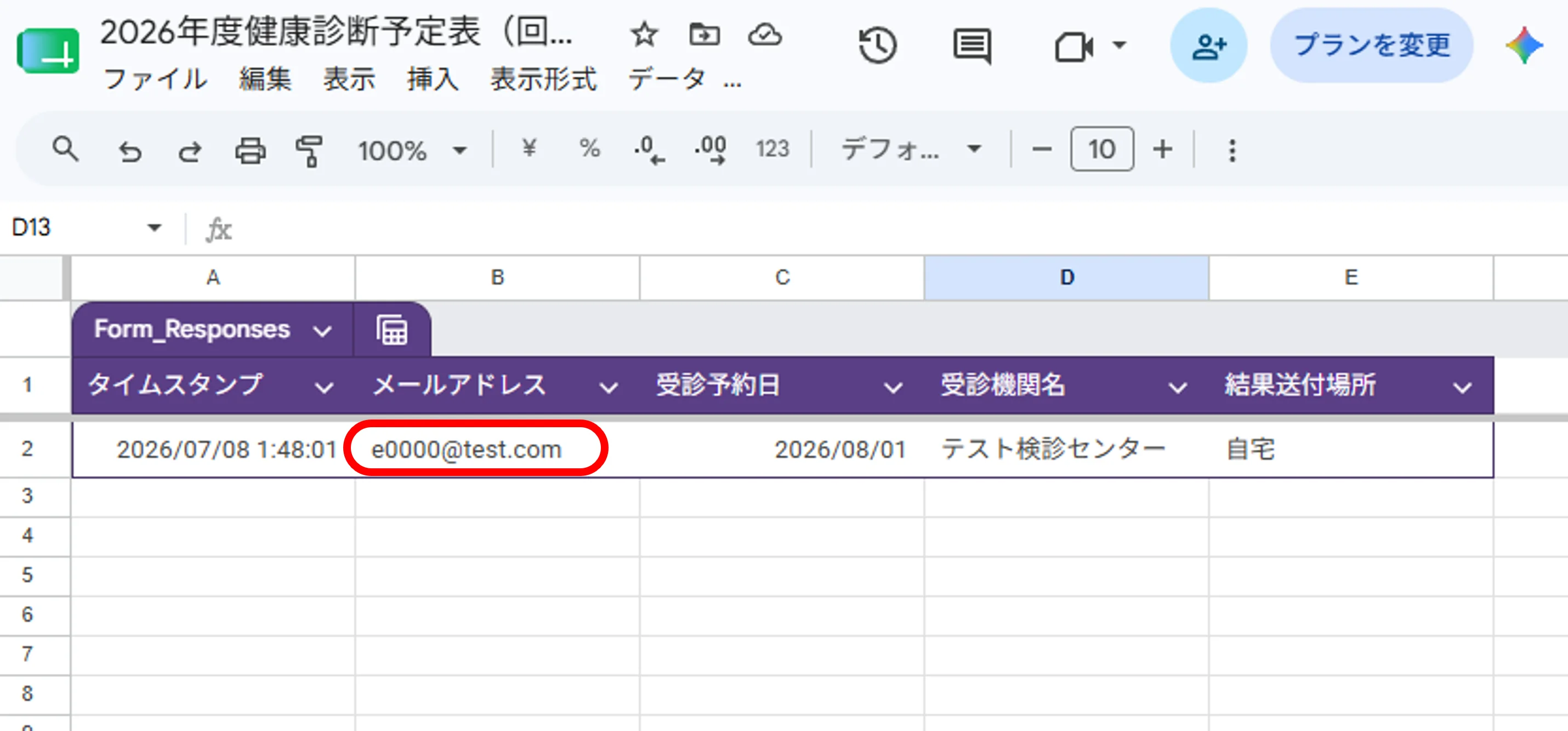Open the 123 number formats menu
This screenshot has height=731, width=1568.
tap(772, 149)
